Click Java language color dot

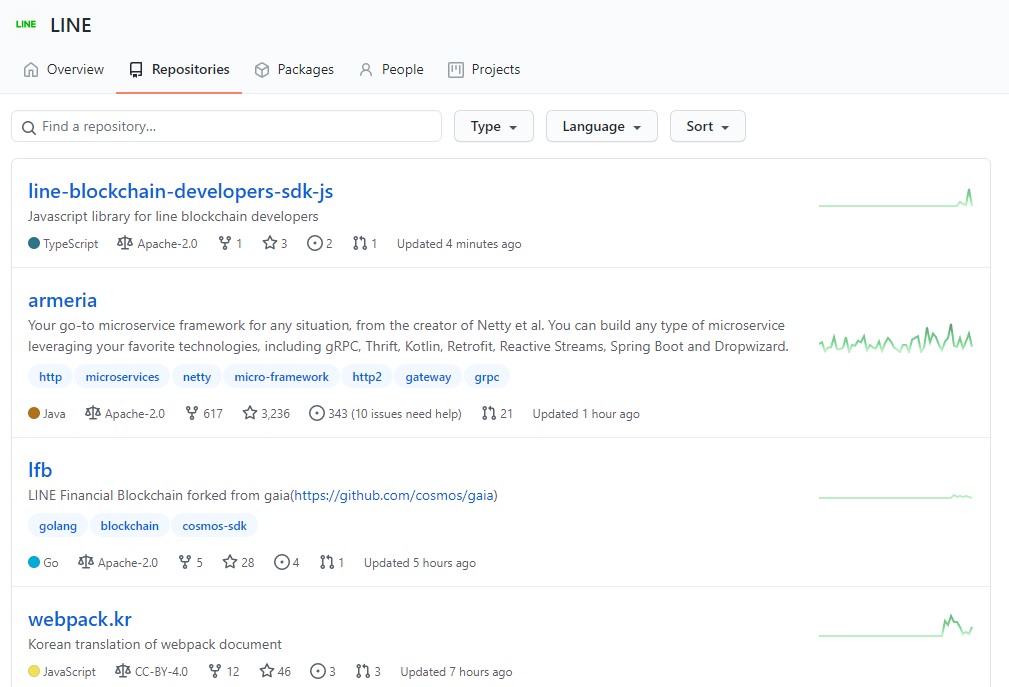(x=34, y=413)
